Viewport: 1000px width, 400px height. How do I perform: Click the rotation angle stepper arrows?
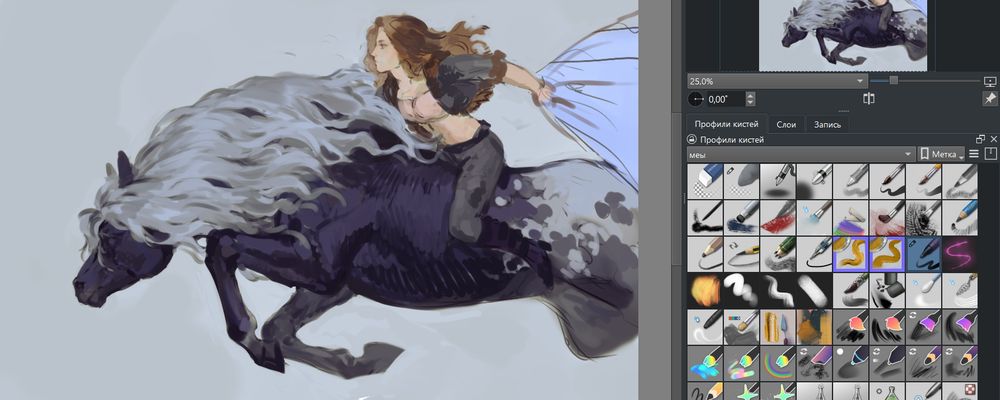pyautogui.click(x=751, y=99)
